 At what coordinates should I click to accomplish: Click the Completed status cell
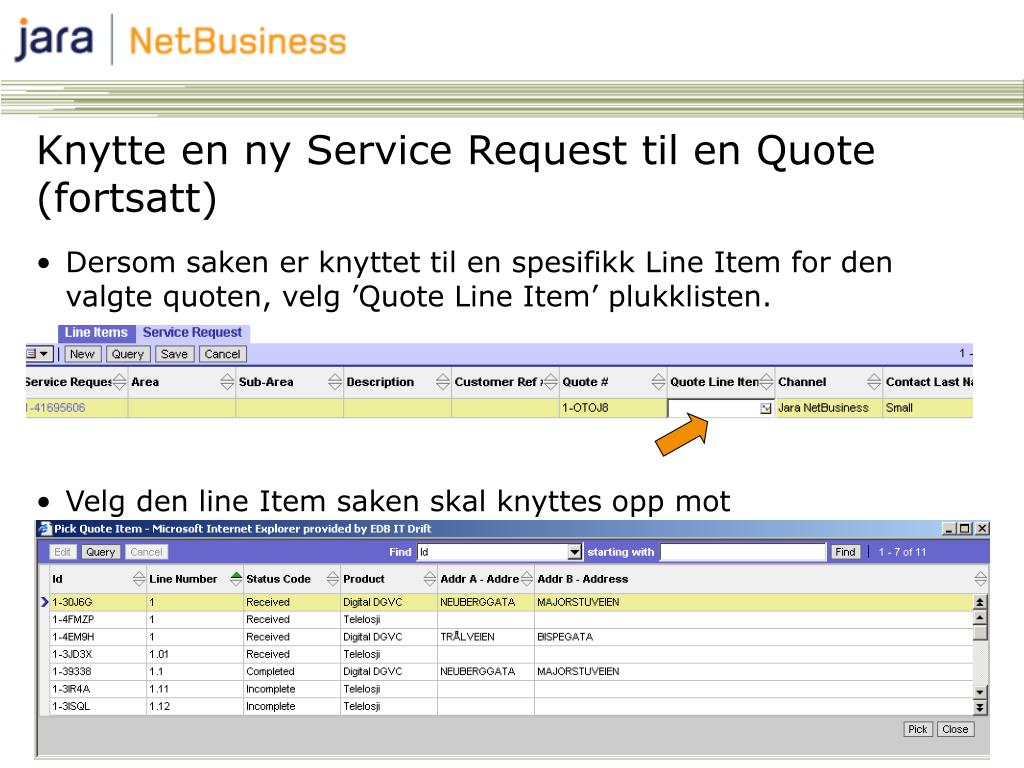click(291, 671)
